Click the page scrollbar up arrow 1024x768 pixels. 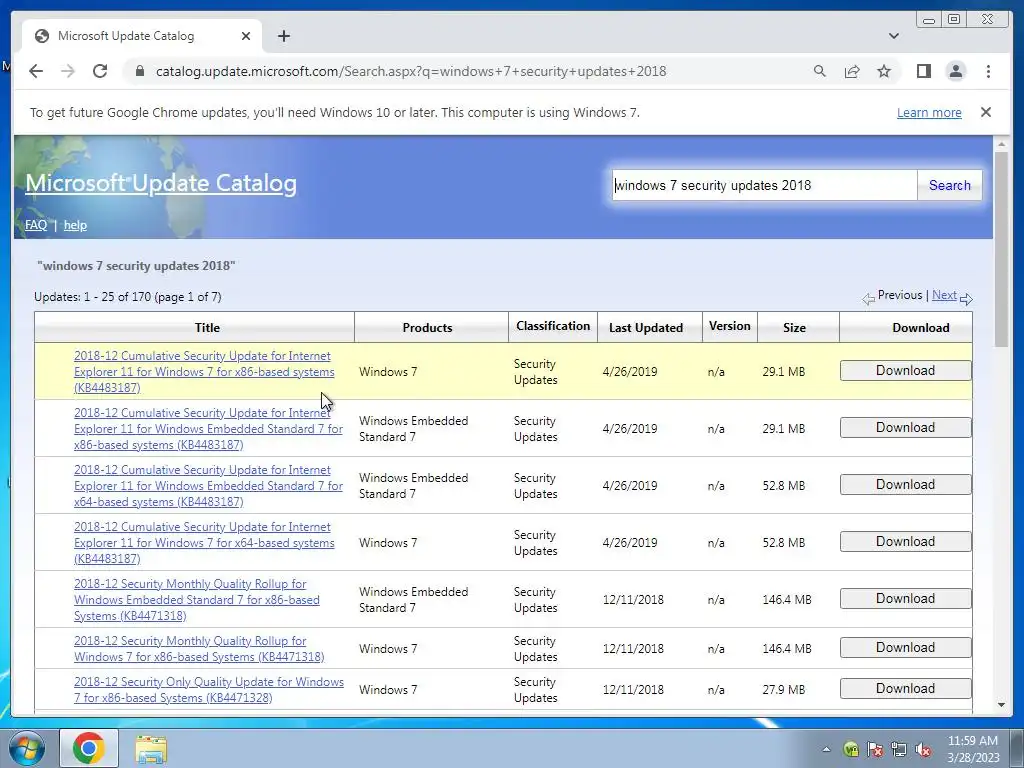pos(1001,143)
